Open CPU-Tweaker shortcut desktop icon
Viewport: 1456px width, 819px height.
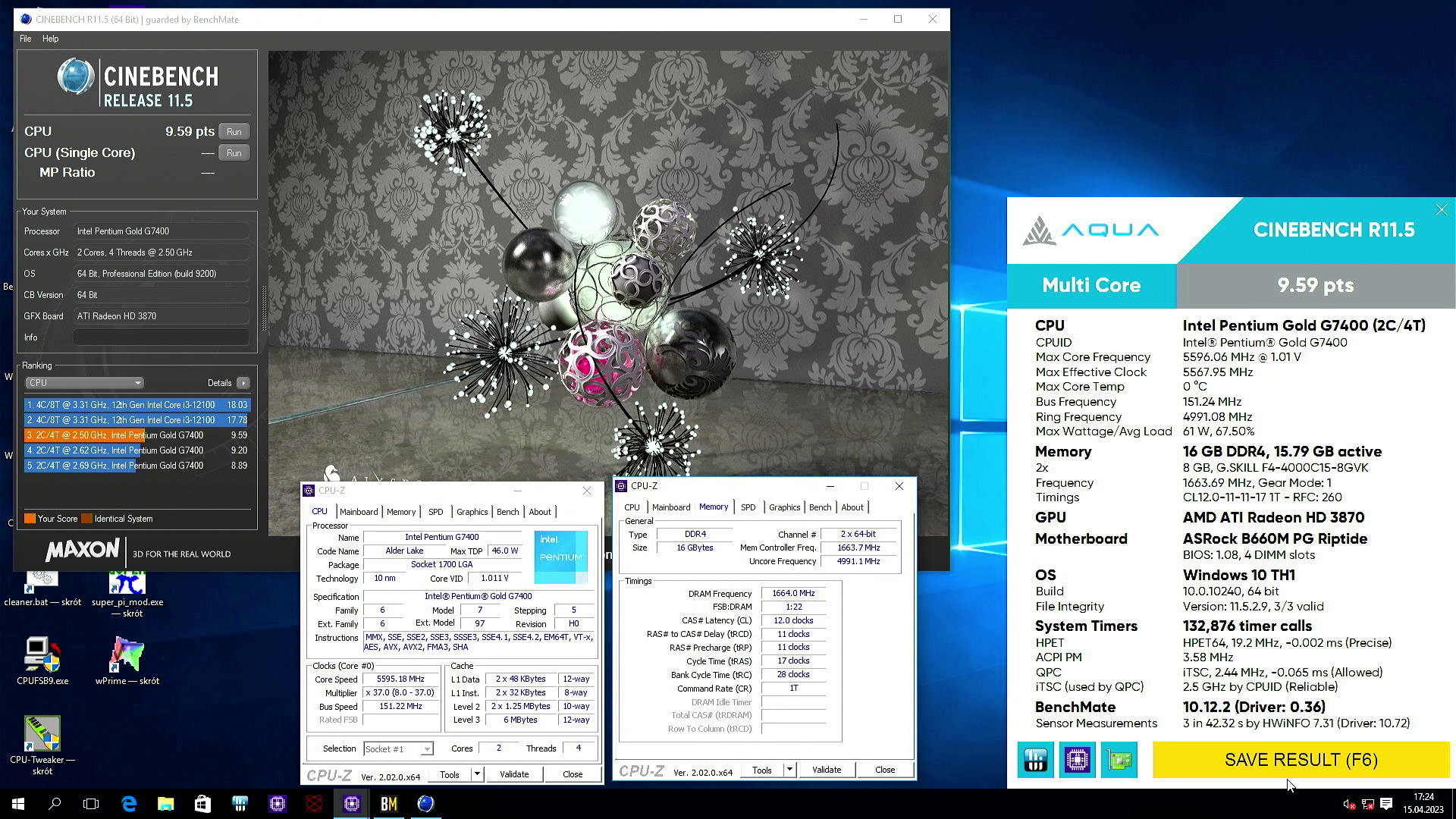42,745
